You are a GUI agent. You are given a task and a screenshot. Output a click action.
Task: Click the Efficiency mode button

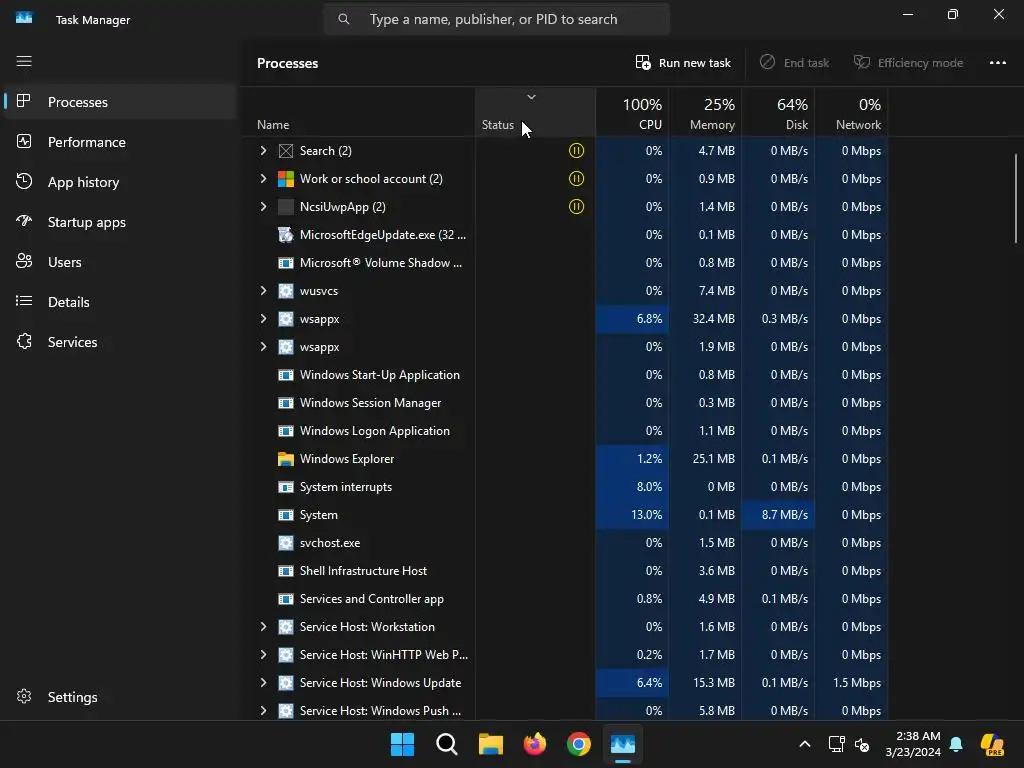click(908, 63)
